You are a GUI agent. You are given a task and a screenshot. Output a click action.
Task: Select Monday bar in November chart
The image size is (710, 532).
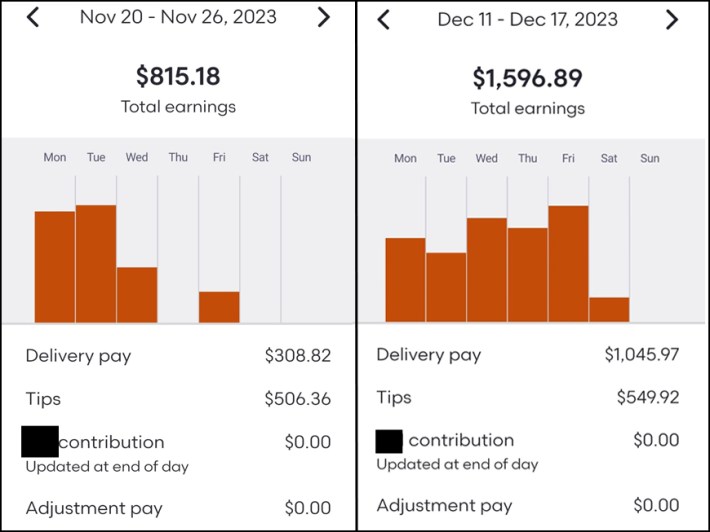click(x=55, y=266)
